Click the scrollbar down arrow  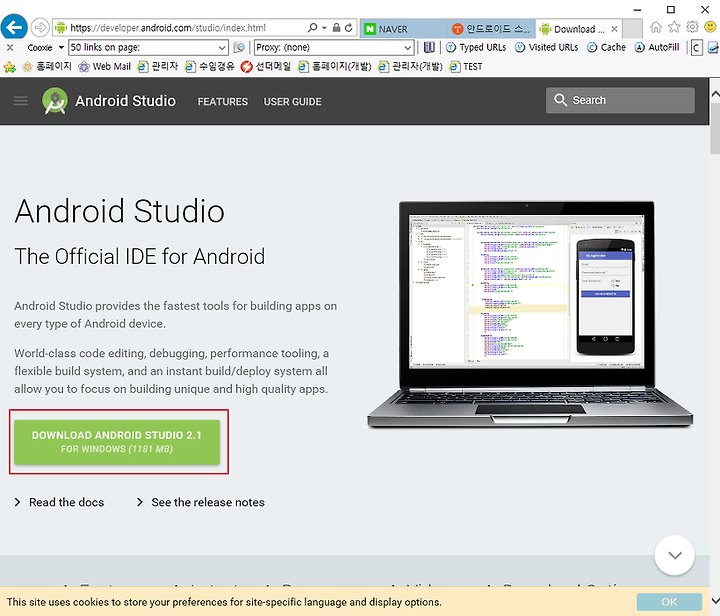(x=715, y=601)
